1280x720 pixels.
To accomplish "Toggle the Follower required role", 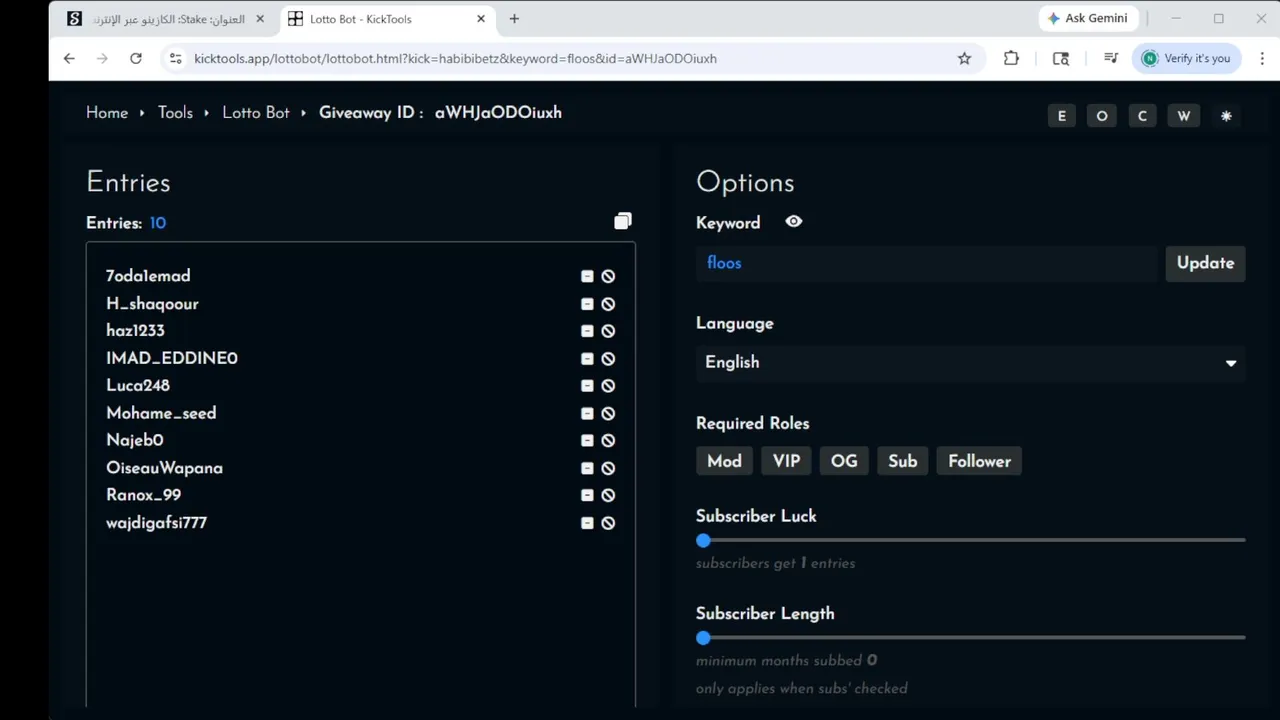I will (979, 461).
